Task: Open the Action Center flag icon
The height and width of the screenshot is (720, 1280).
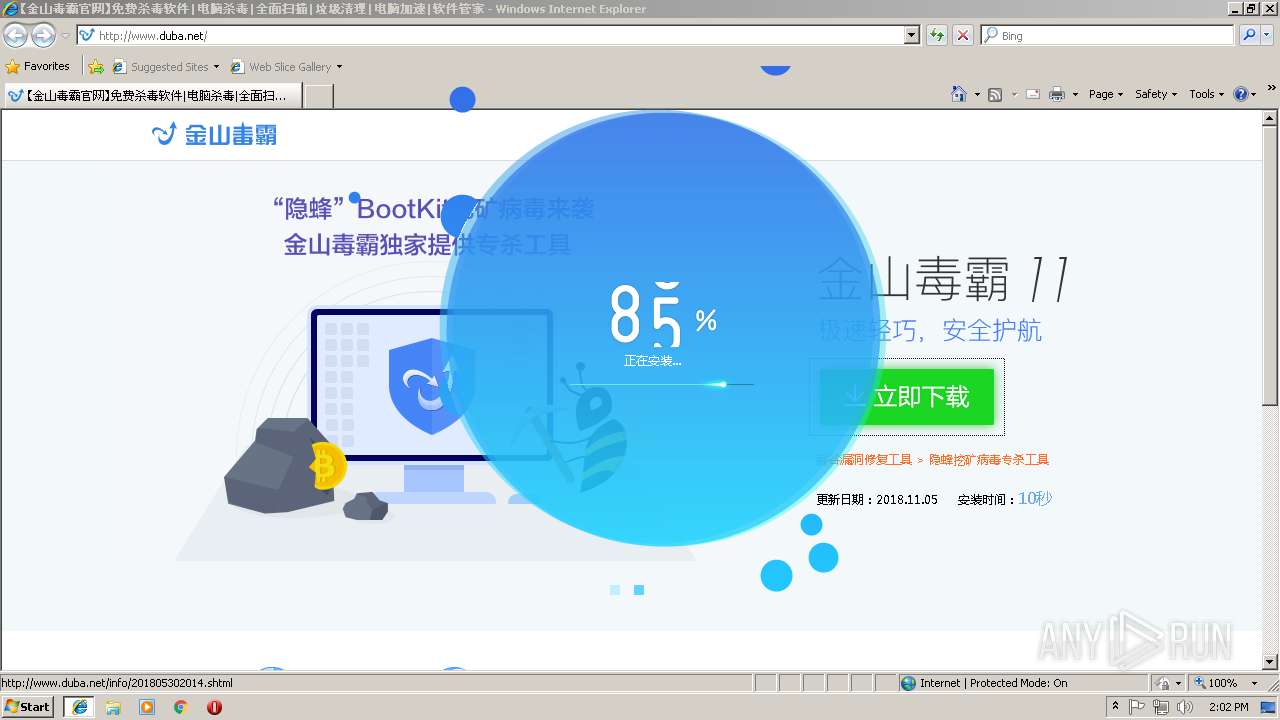Action: click(x=1138, y=707)
